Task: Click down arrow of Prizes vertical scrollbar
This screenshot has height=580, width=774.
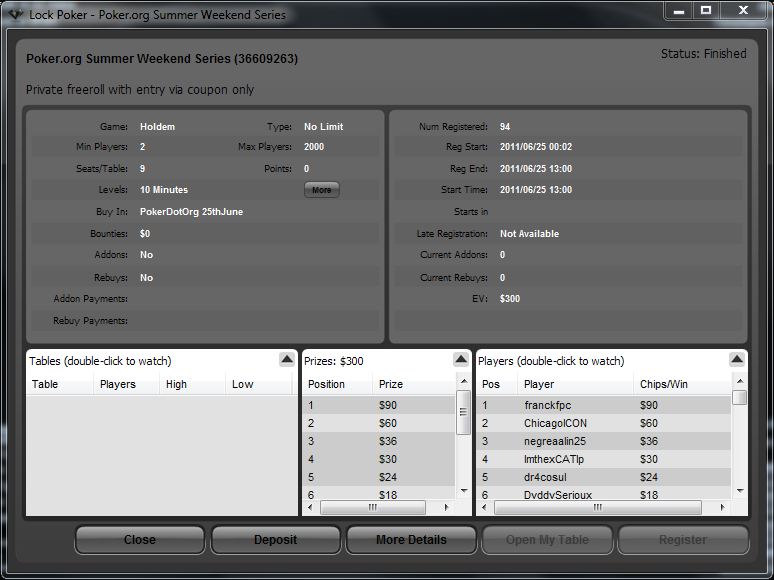Action: (464, 491)
